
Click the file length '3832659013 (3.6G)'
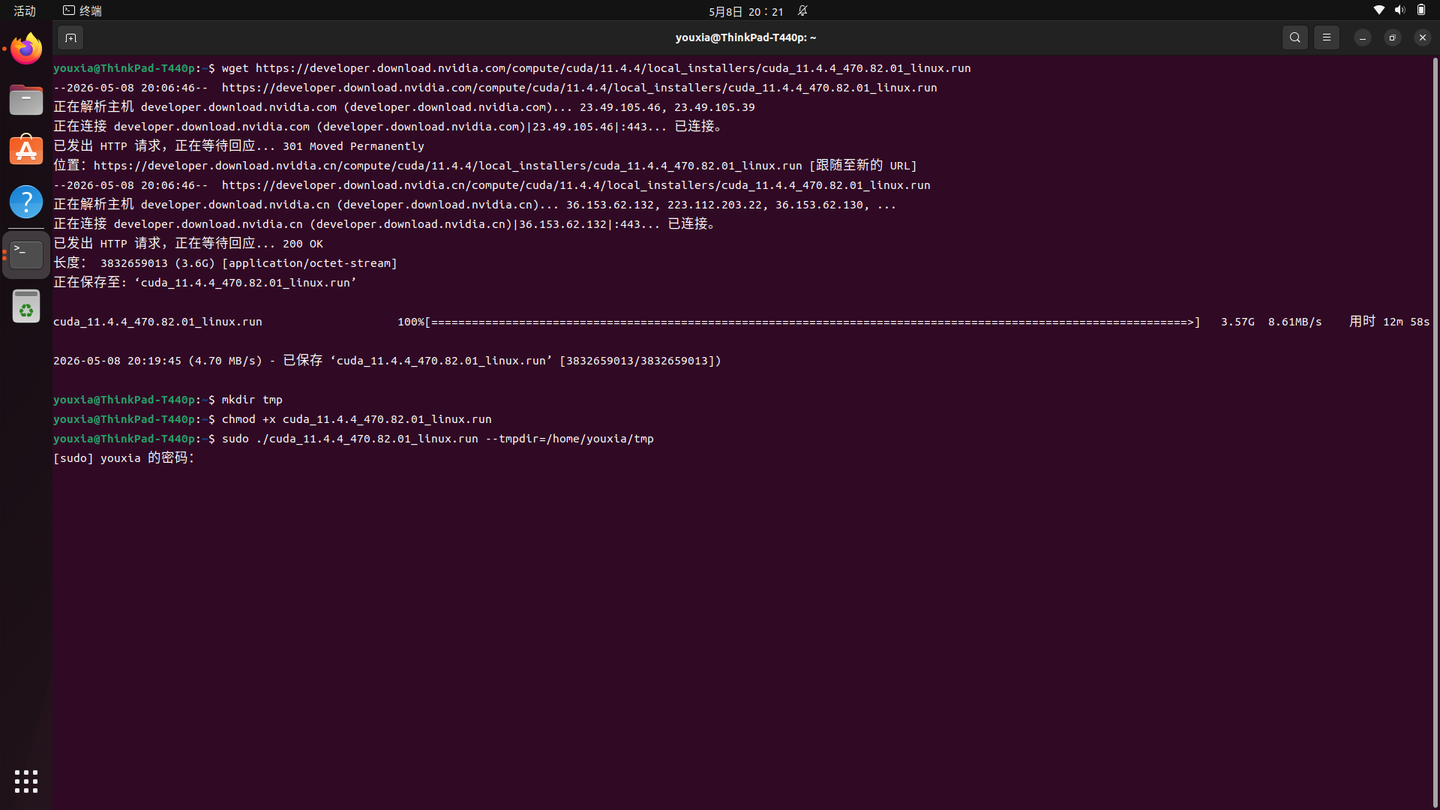[157, 263]
